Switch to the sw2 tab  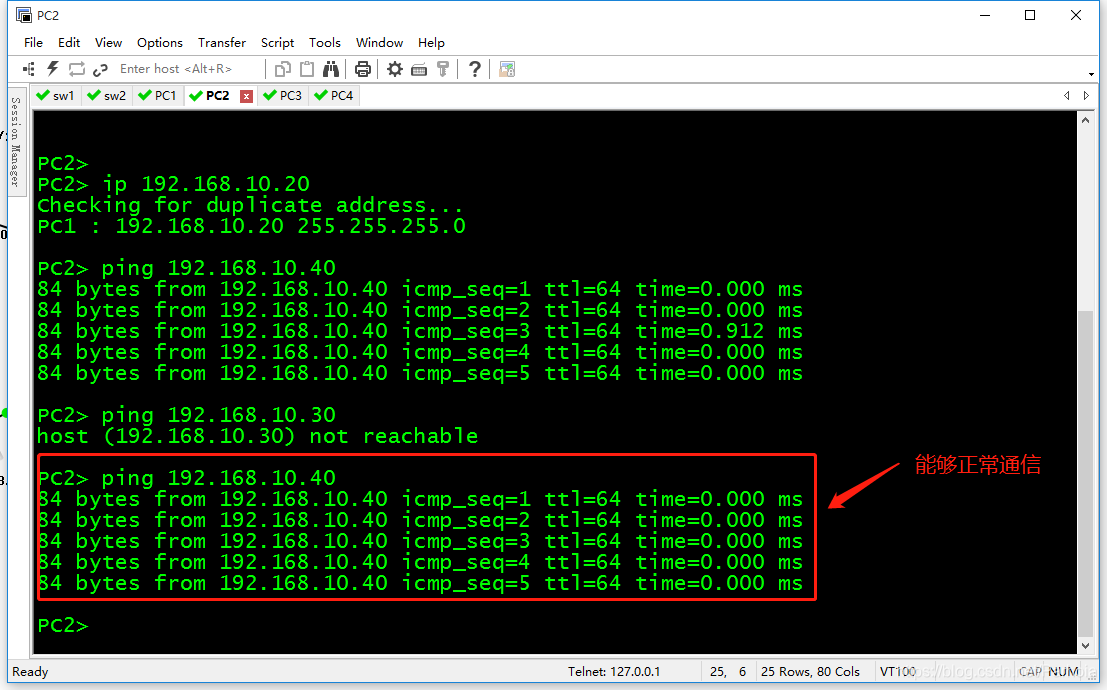click(107, 95)
